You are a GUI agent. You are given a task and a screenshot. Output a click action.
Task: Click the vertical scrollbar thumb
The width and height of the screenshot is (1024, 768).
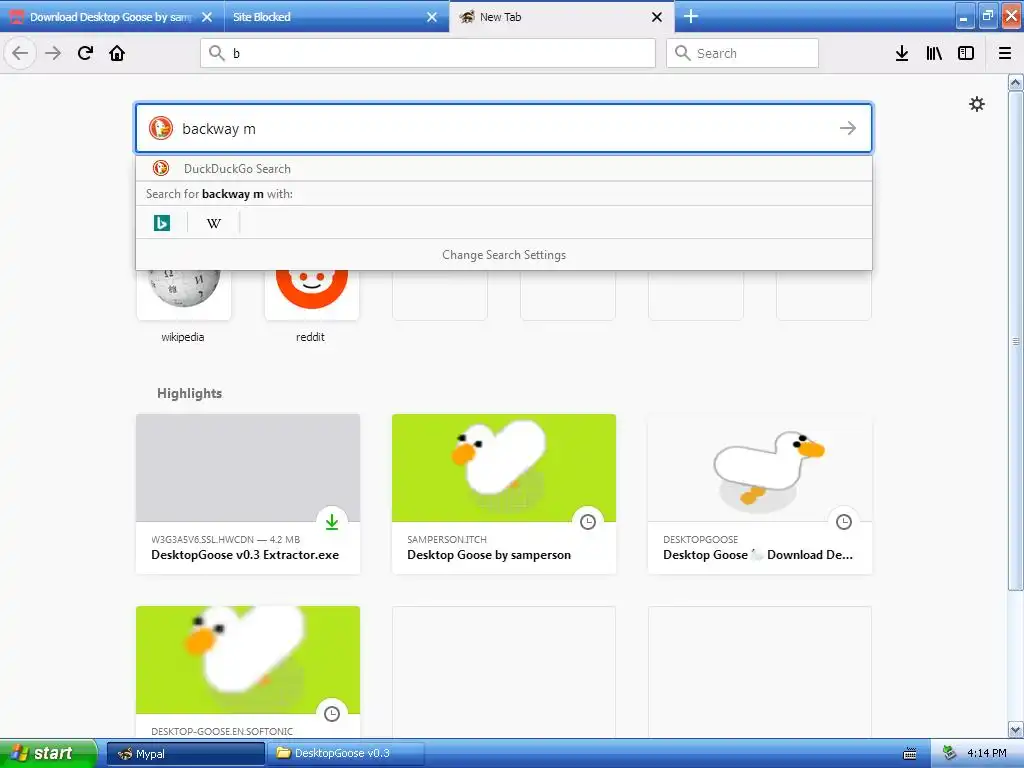(1016, 341)
